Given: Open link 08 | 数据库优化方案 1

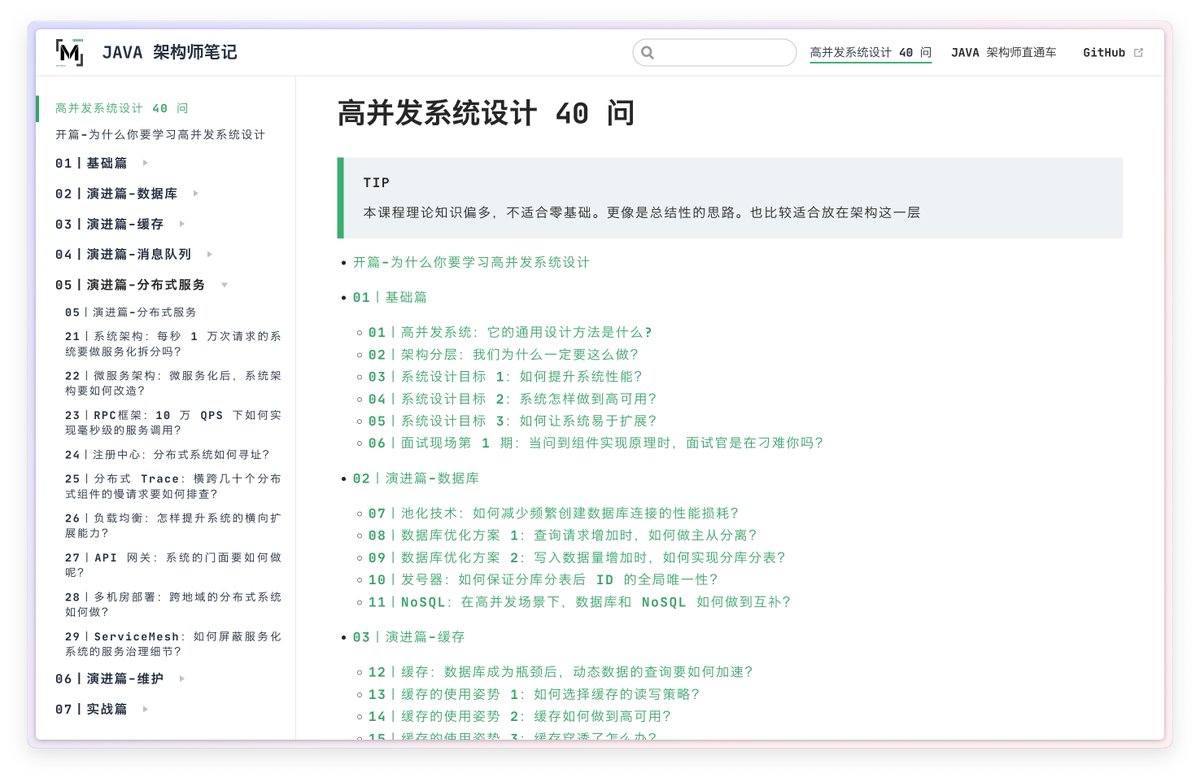Looking at the screenshot, I should [563, 535].
